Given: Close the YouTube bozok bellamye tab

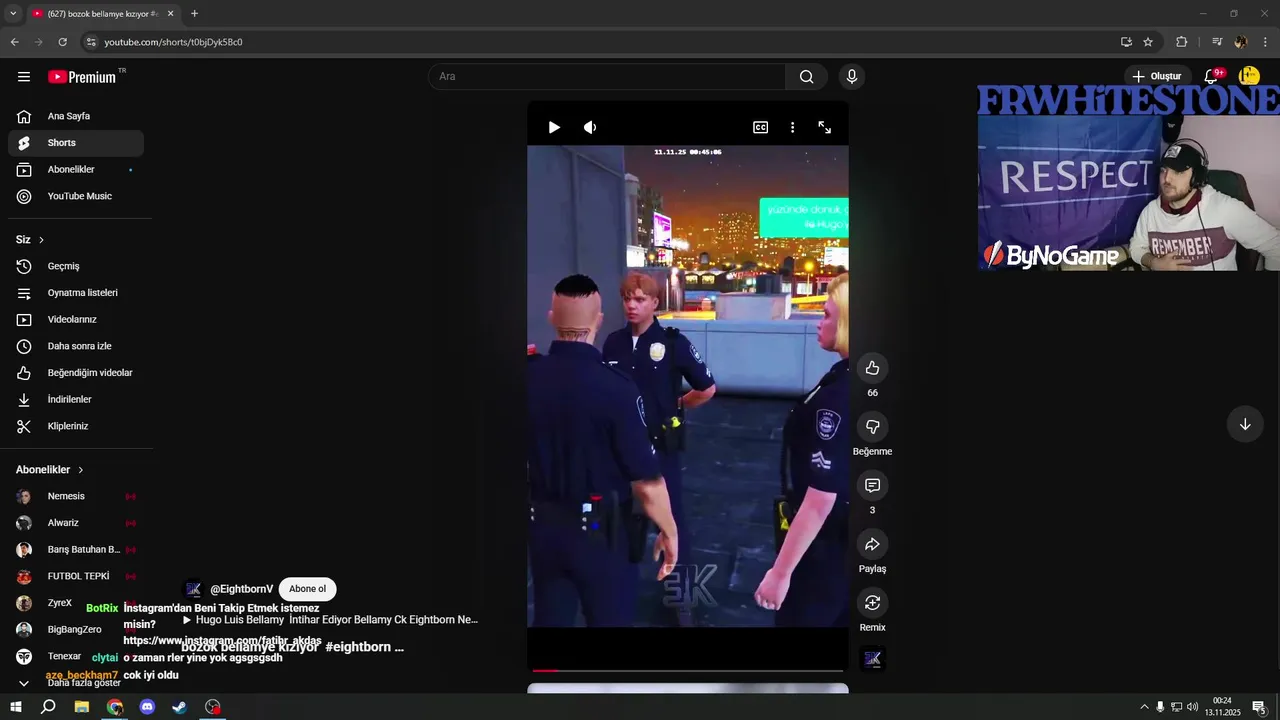Looking at the screenshot, I should 171,14.
